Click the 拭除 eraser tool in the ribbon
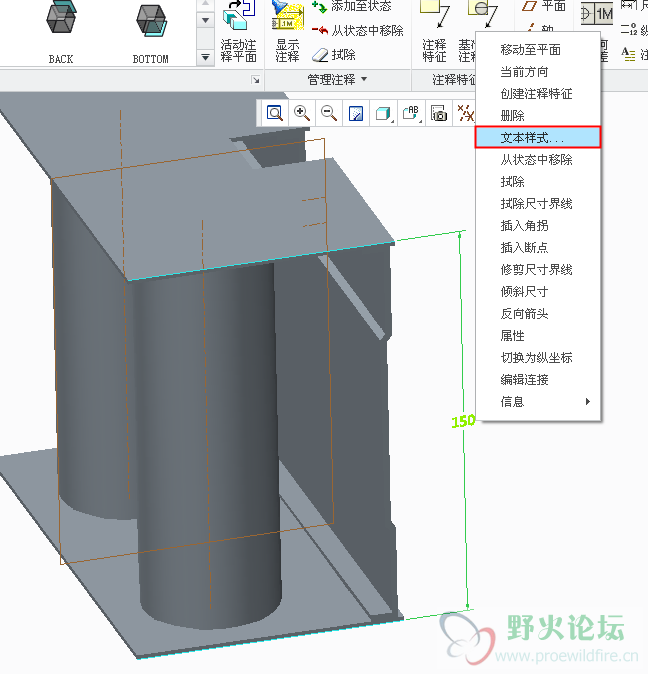The image size is (648, 674). (x=334, y=55)
